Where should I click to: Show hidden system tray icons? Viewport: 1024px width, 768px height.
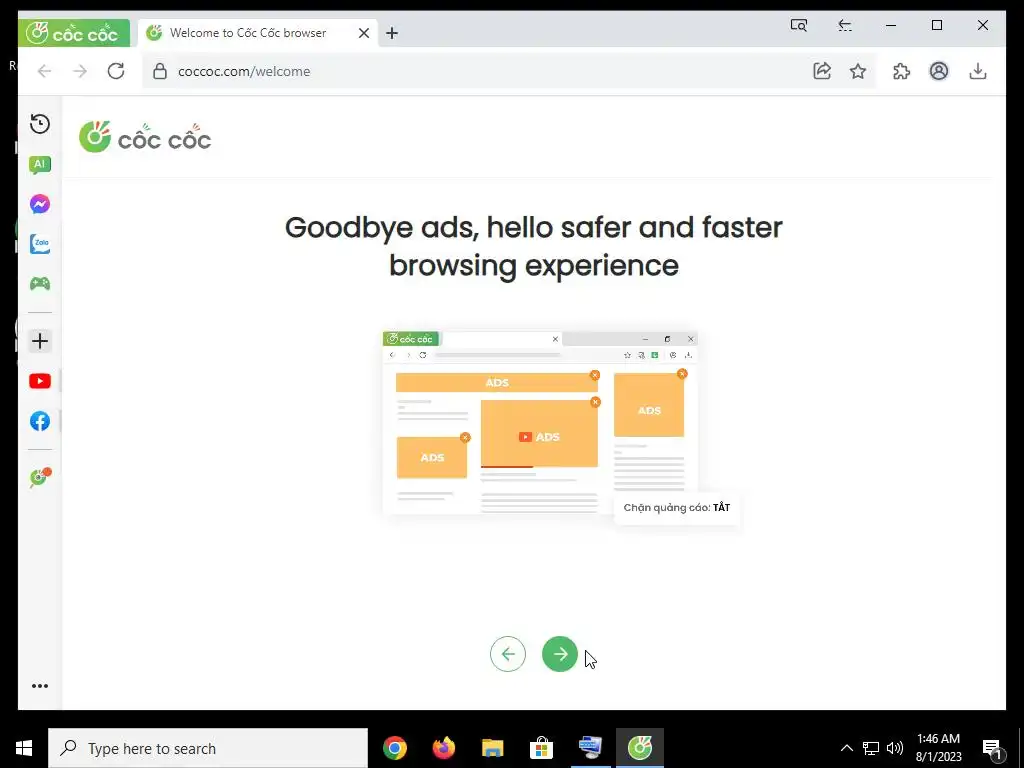(x=846, y=748)
